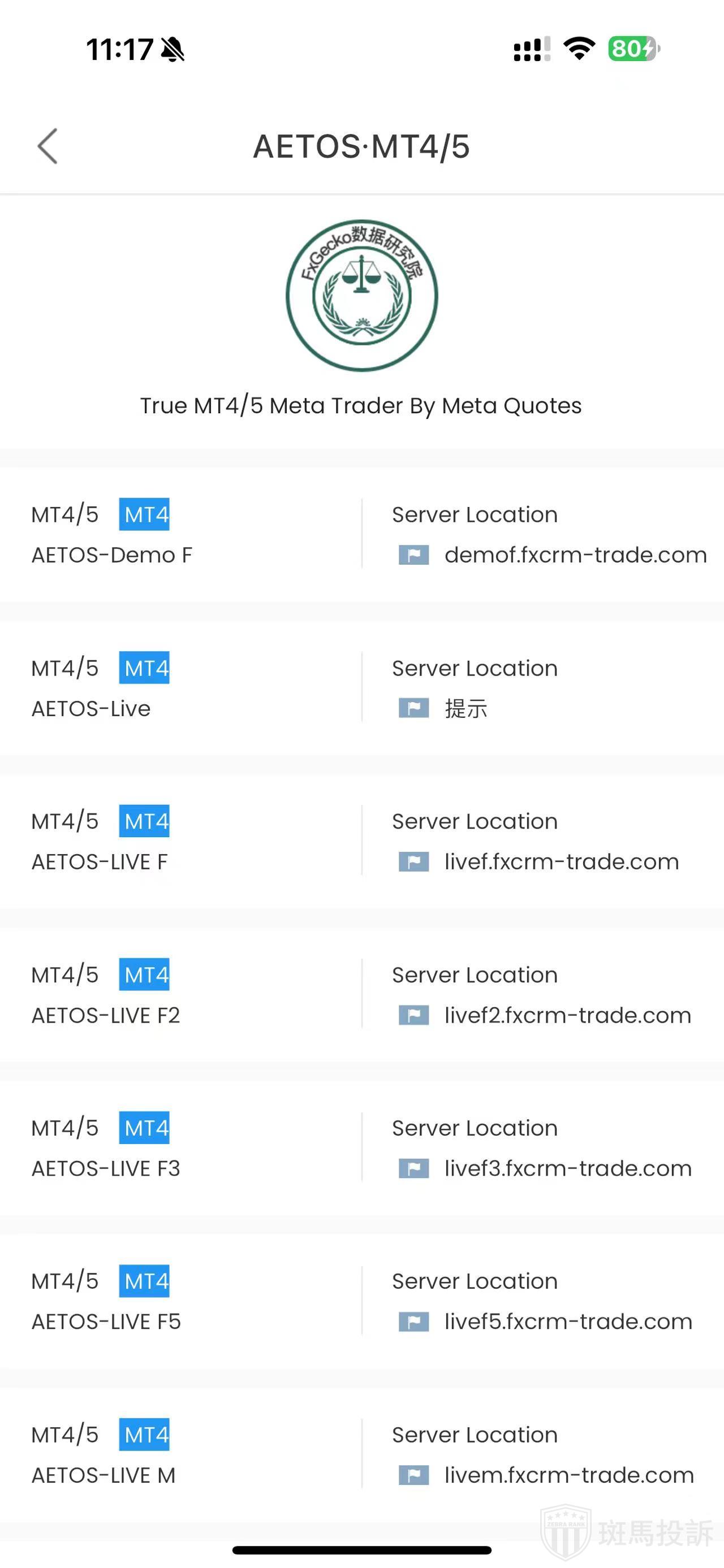Image resolution: width=724 pixels, height=1568 pixels.
Task: Tap the 斑馬投訴 watermark logo
Action: [627, 1533]
